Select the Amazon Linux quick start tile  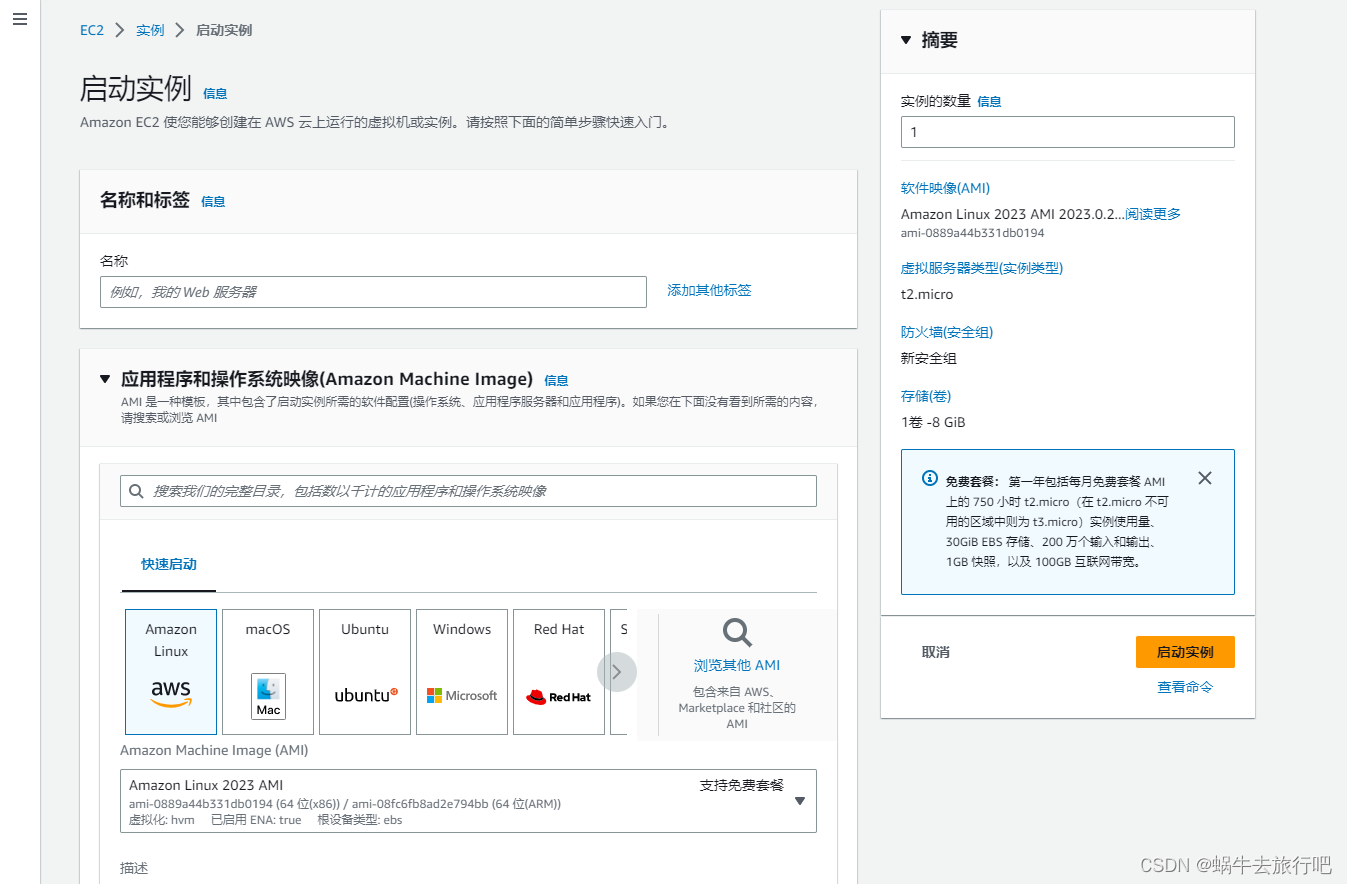tap(171, 672)
